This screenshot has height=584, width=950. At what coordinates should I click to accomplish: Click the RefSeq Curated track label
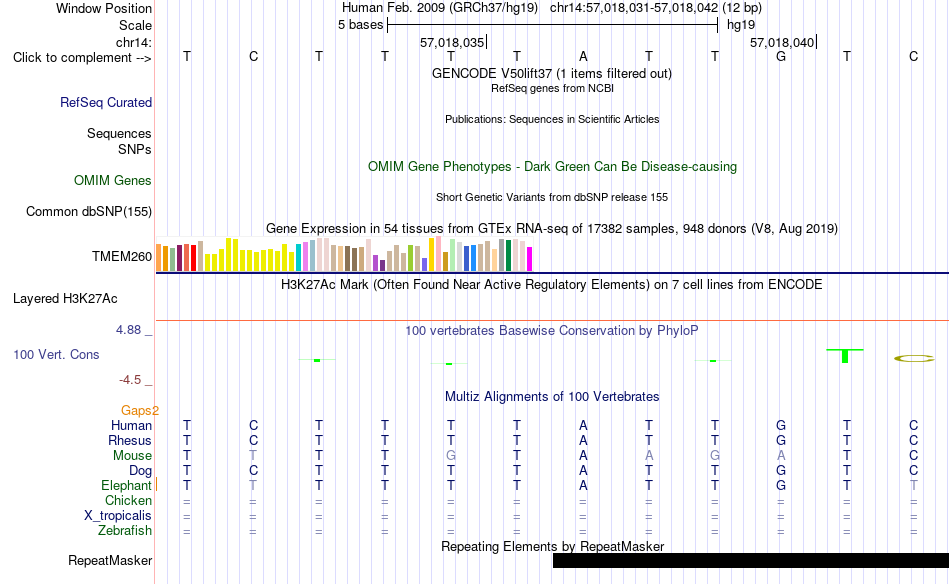coord(106,102)
